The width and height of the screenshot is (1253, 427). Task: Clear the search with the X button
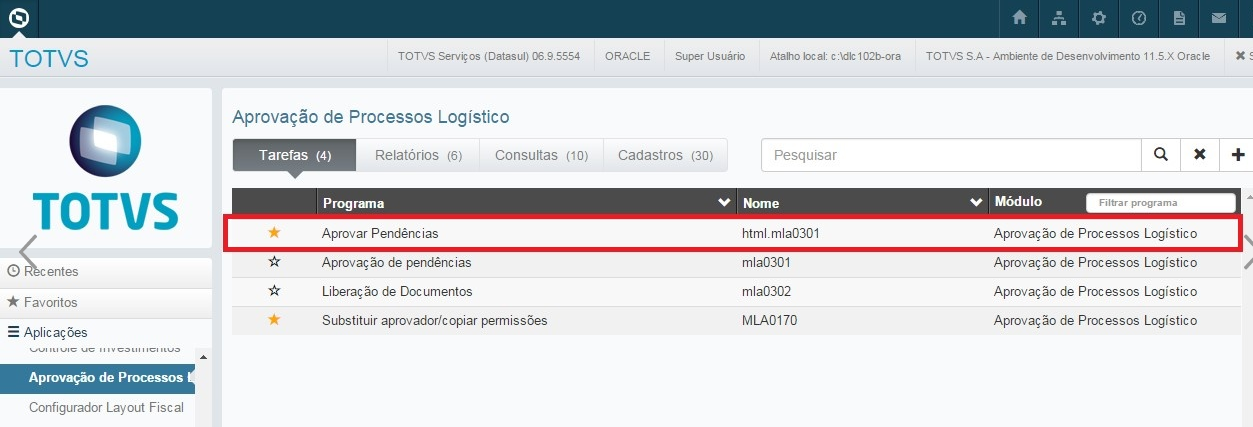[1199, 155]
